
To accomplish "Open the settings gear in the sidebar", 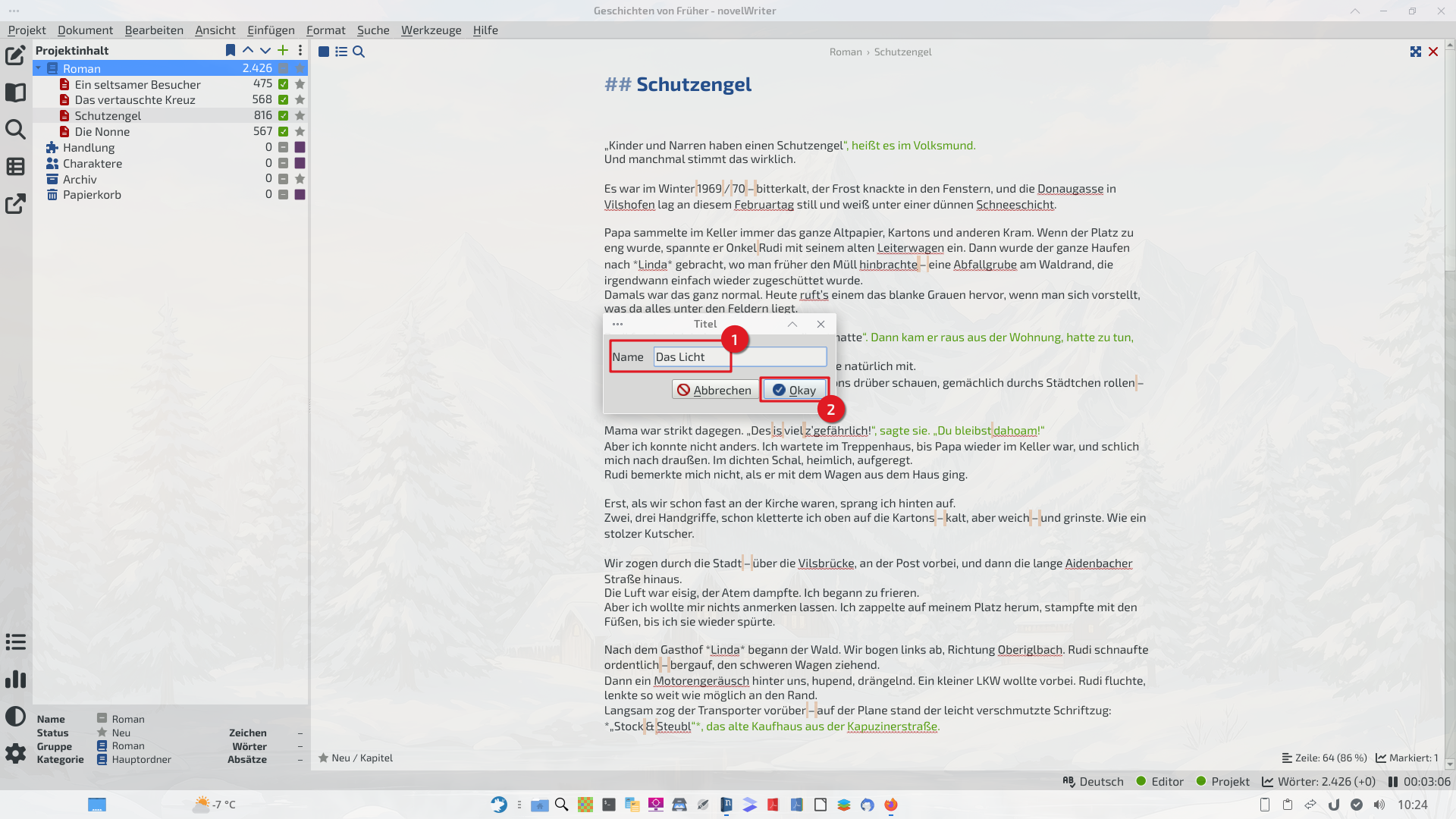I will [15, 753].
